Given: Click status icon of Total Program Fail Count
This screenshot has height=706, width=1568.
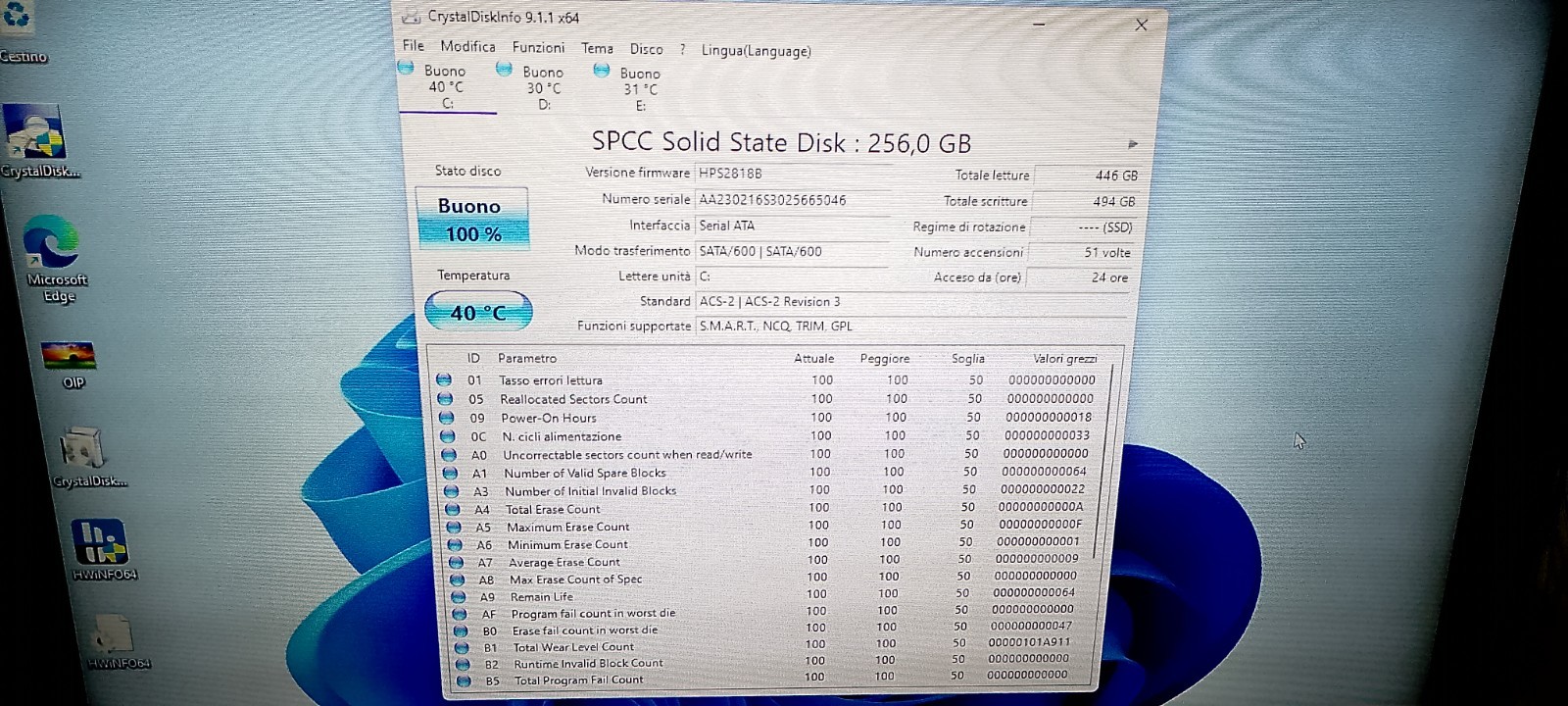Looking at the screenshot, I should point(464,680).
